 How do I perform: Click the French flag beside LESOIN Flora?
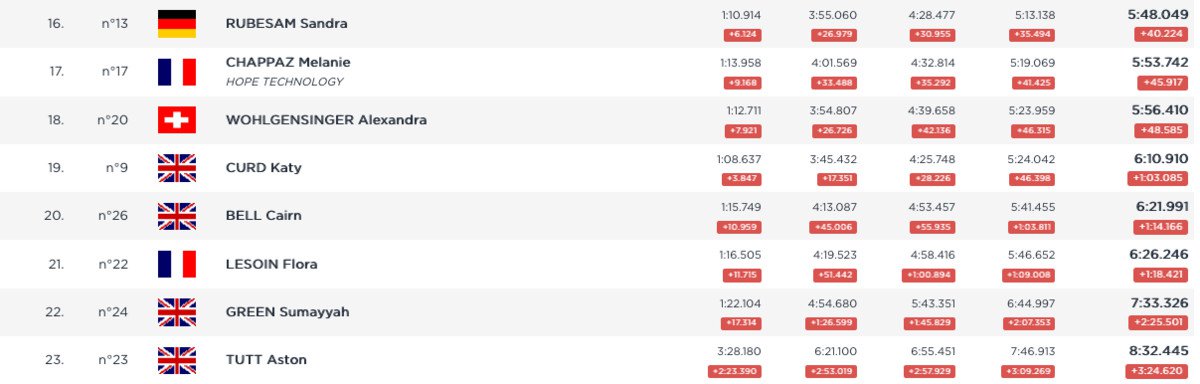point(177,264)
